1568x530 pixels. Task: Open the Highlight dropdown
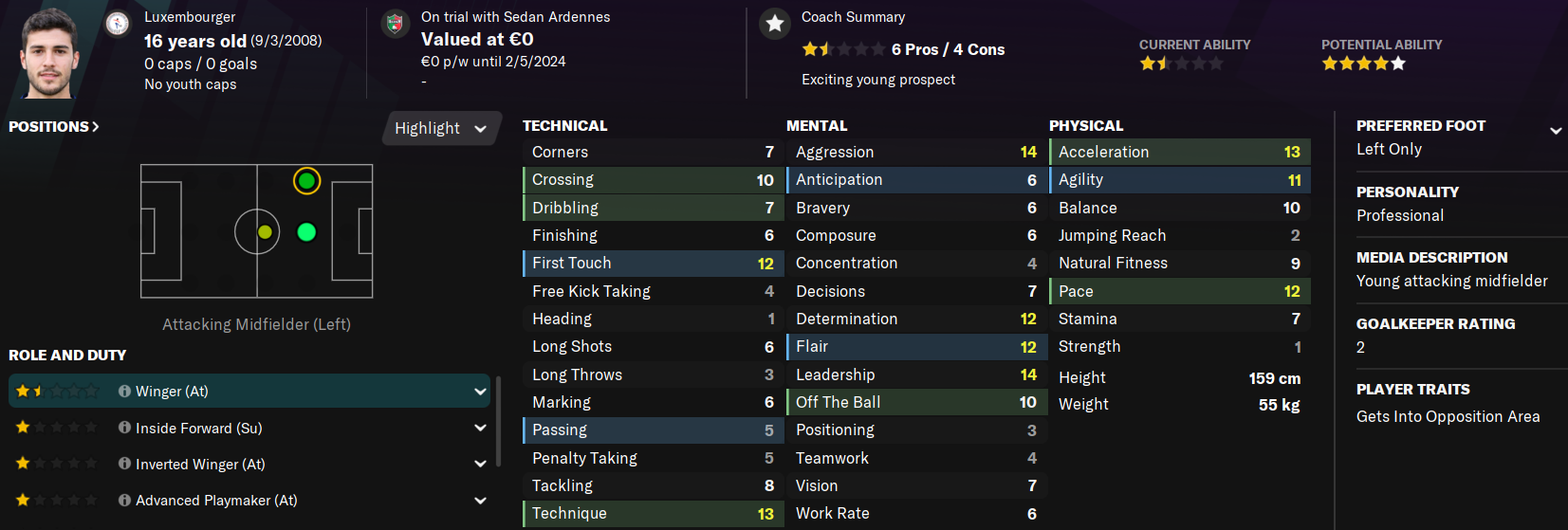pyautogui.click(x=440, y=128)
